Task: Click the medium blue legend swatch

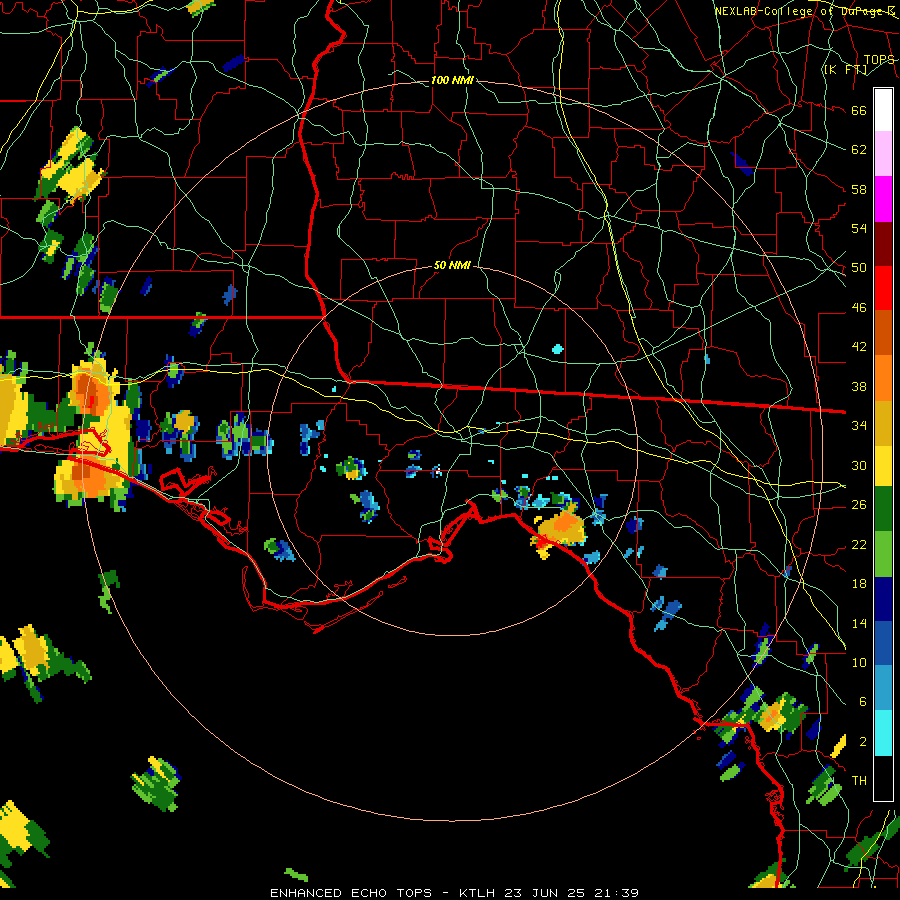Action: pyautogui.click(x=883, y=643)
